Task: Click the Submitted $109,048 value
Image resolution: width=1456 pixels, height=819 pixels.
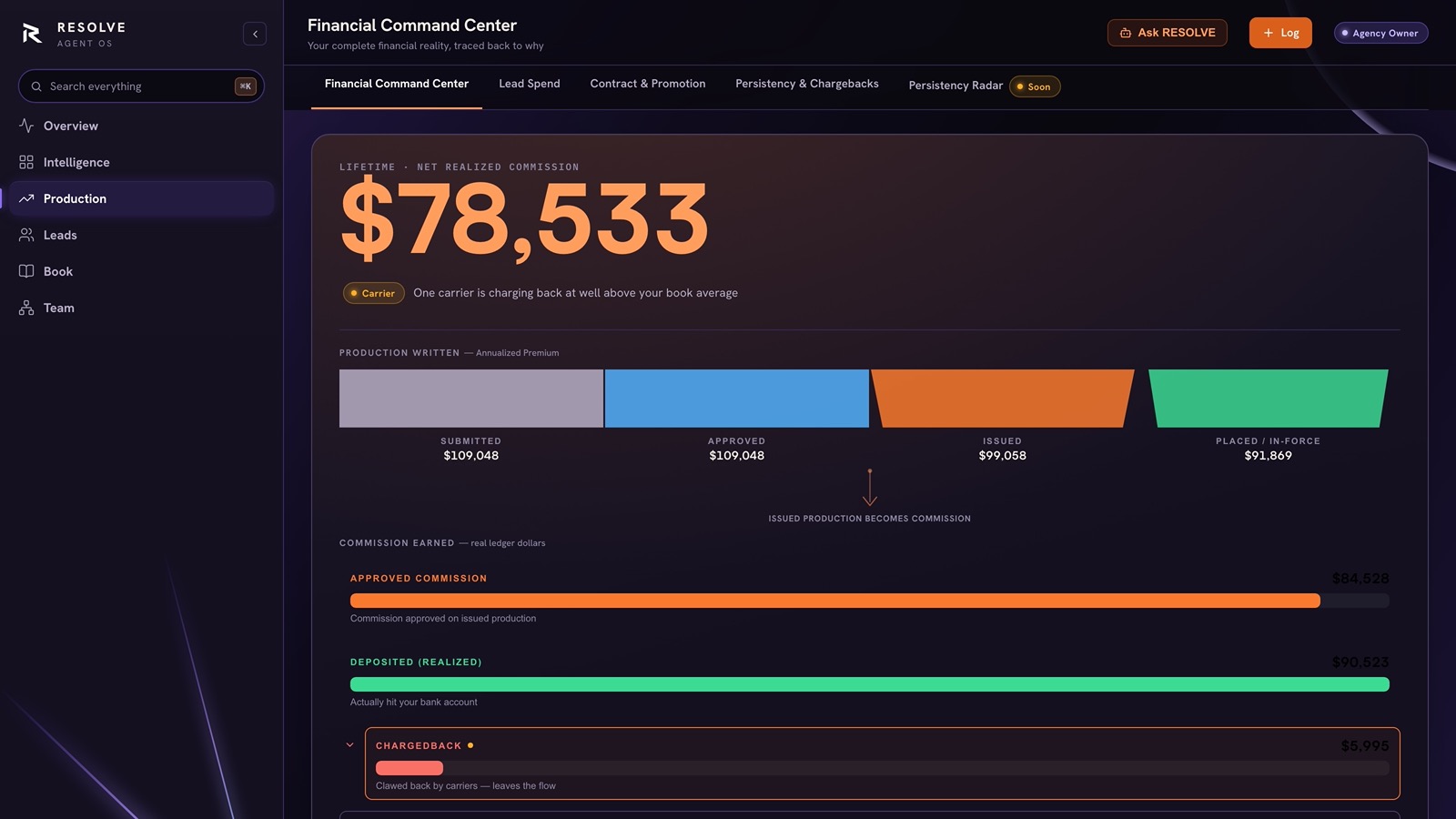Action: click(x=471, y=456)
